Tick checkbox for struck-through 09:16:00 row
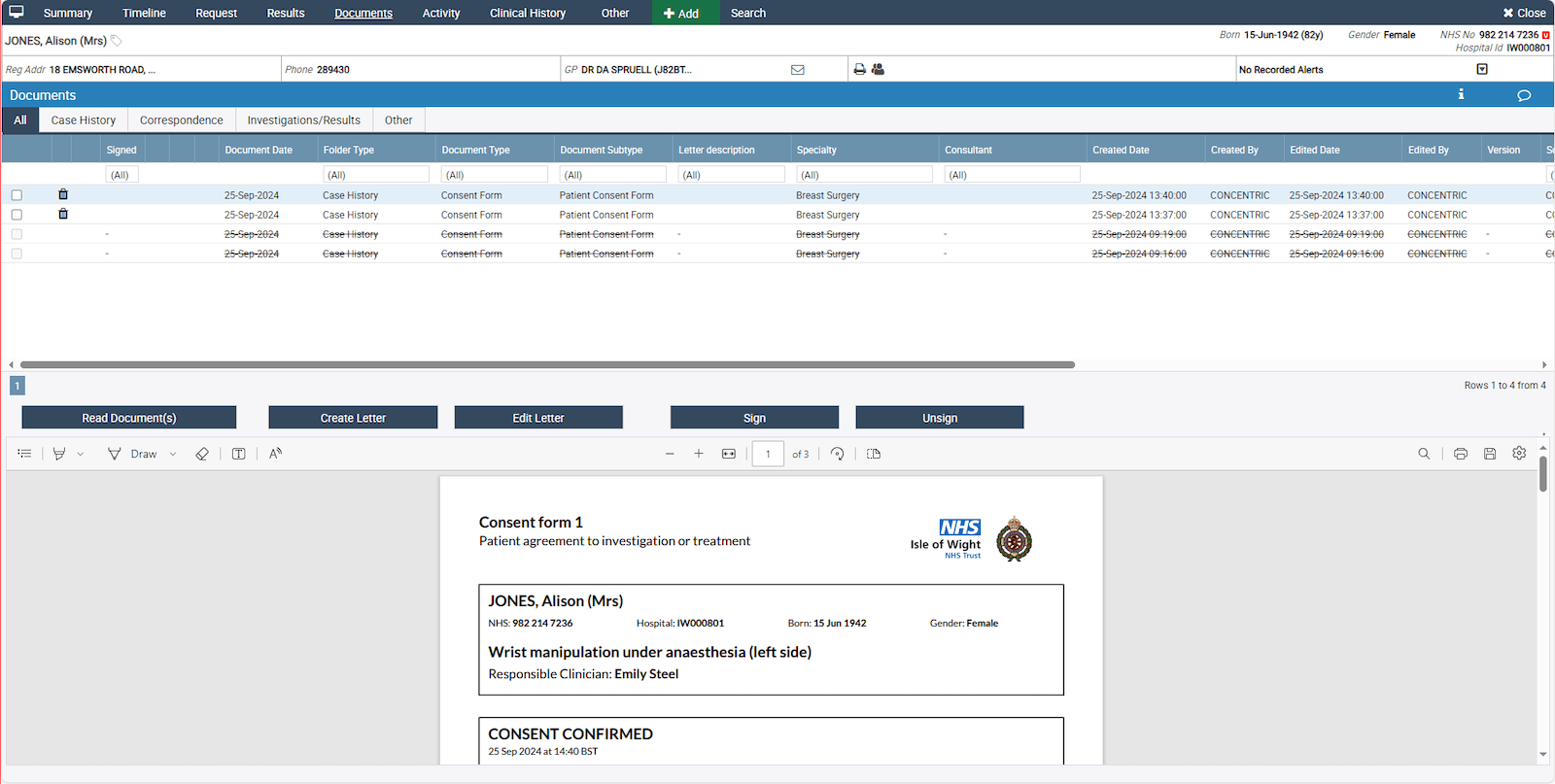 17,254
